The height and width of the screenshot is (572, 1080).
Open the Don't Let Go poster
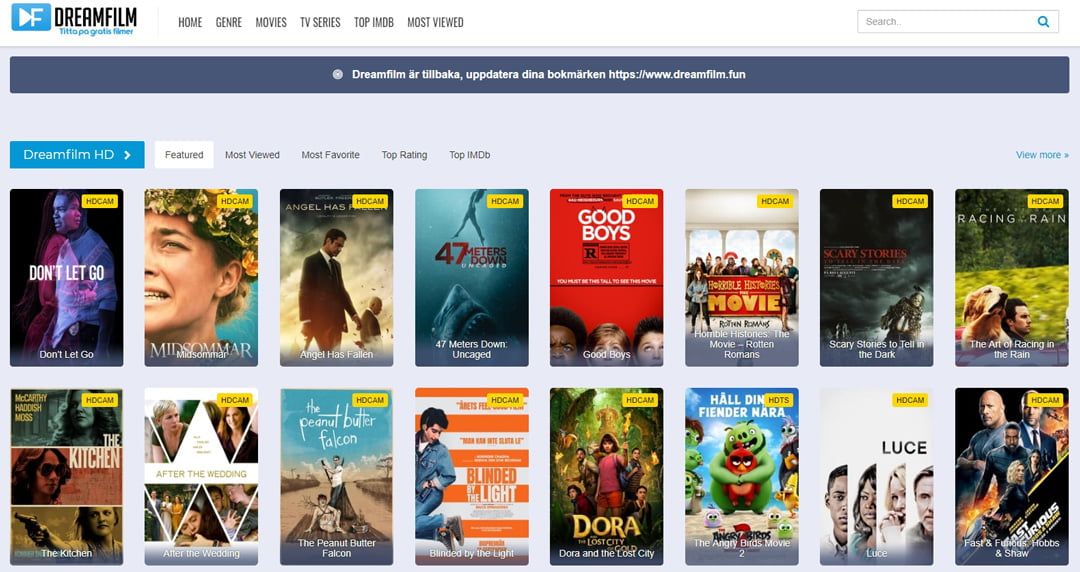click(67, 278)
